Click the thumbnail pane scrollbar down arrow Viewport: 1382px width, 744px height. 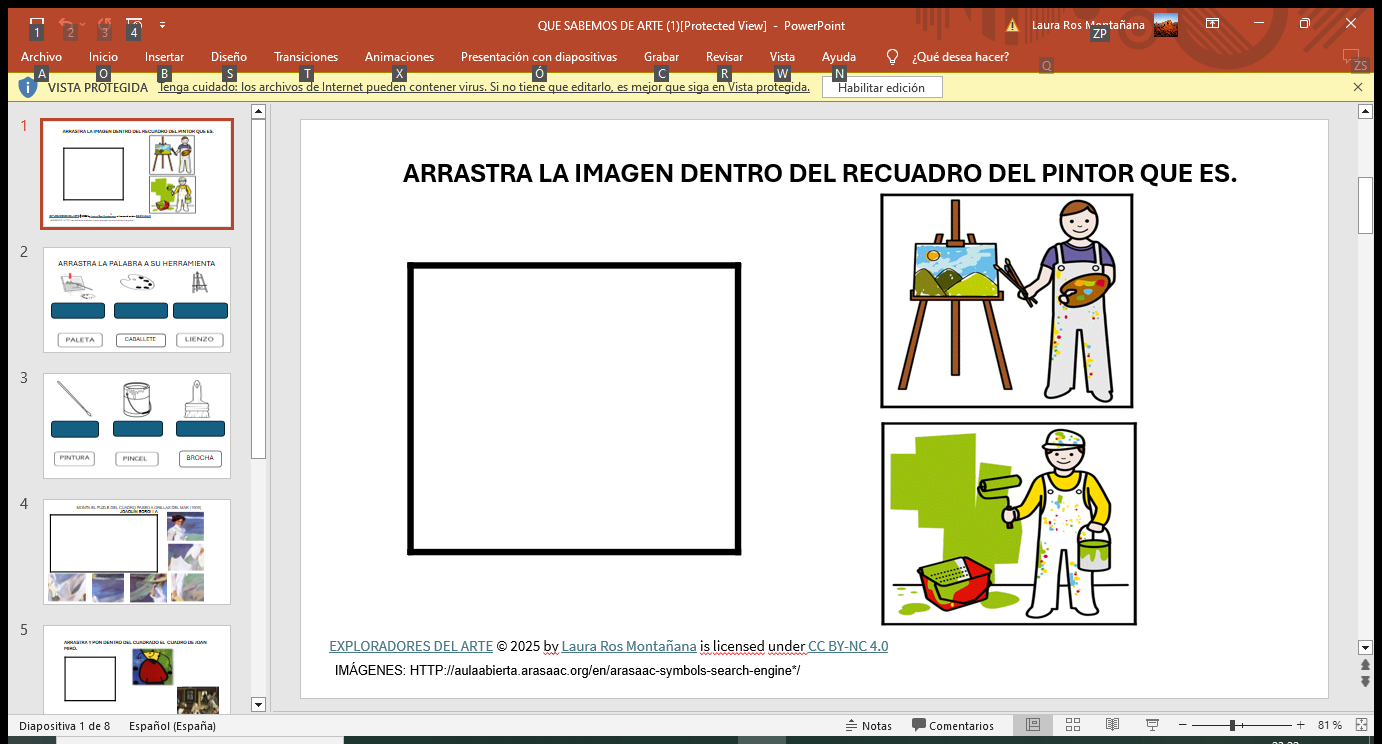click(258, 704)
